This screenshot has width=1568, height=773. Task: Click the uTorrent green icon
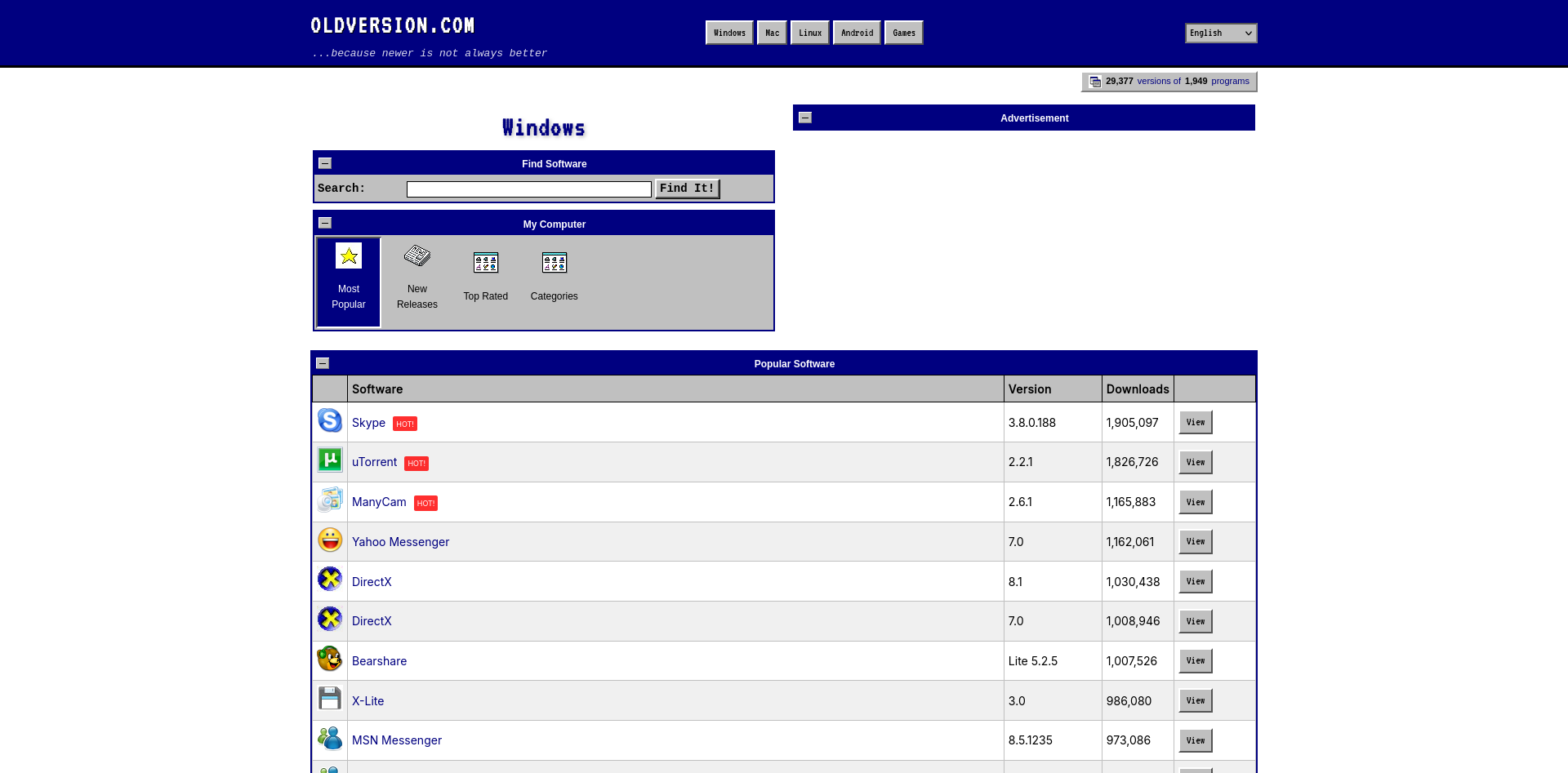pos(330,460)
